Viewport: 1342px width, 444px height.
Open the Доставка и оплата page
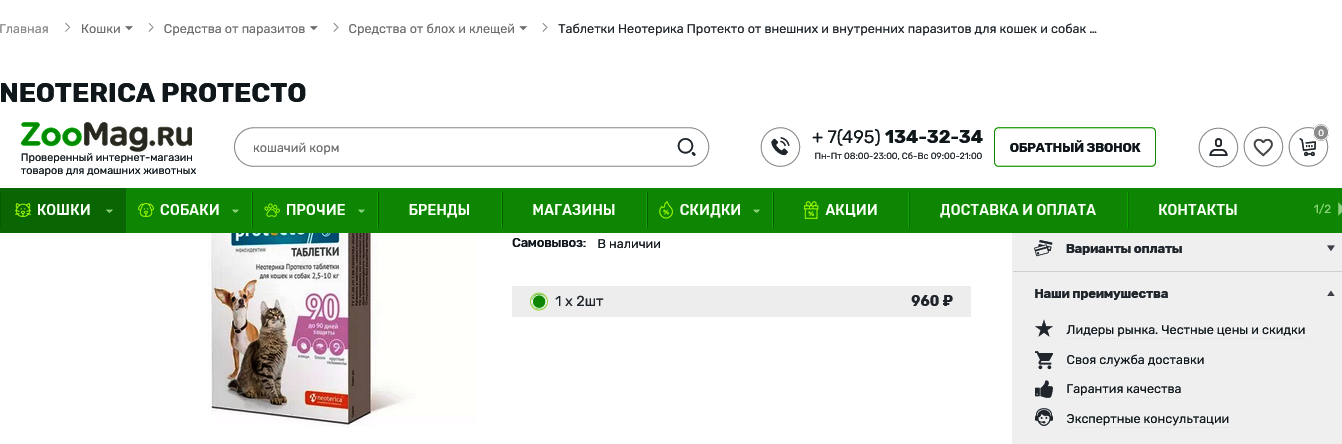click(1017, 210)
